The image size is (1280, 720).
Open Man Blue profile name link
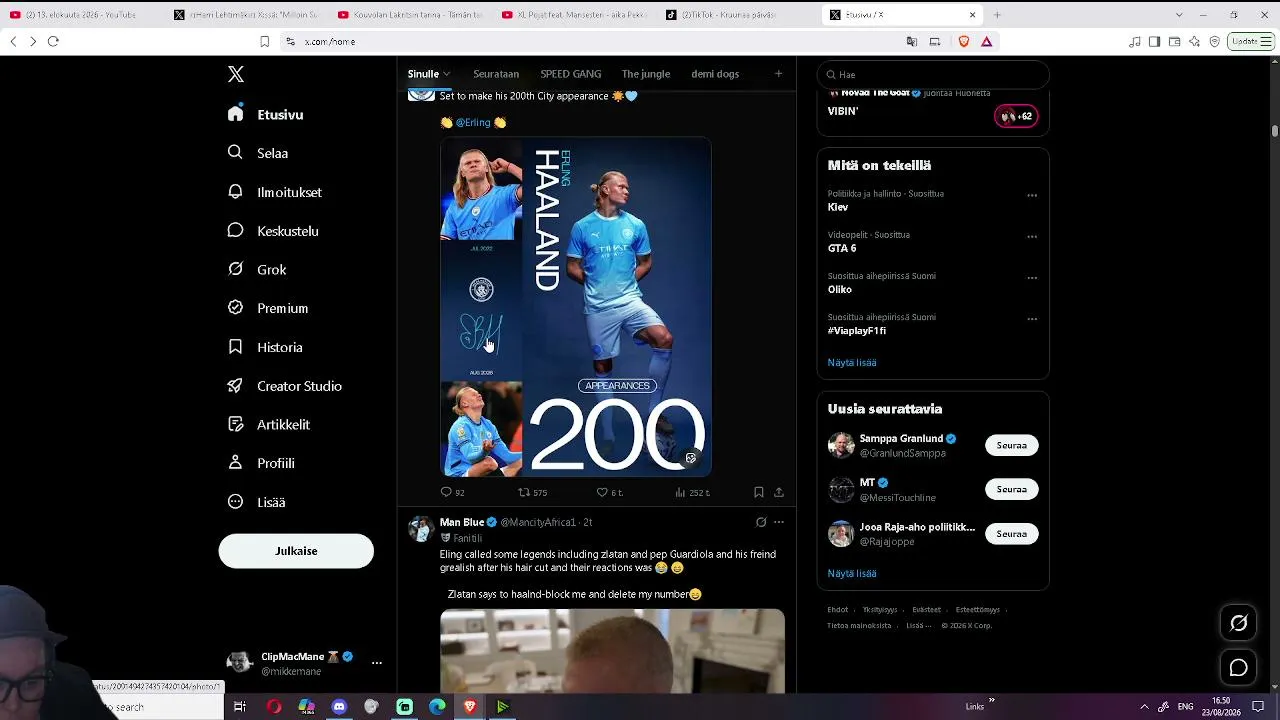pyautogui.click(x=462, y=522)
